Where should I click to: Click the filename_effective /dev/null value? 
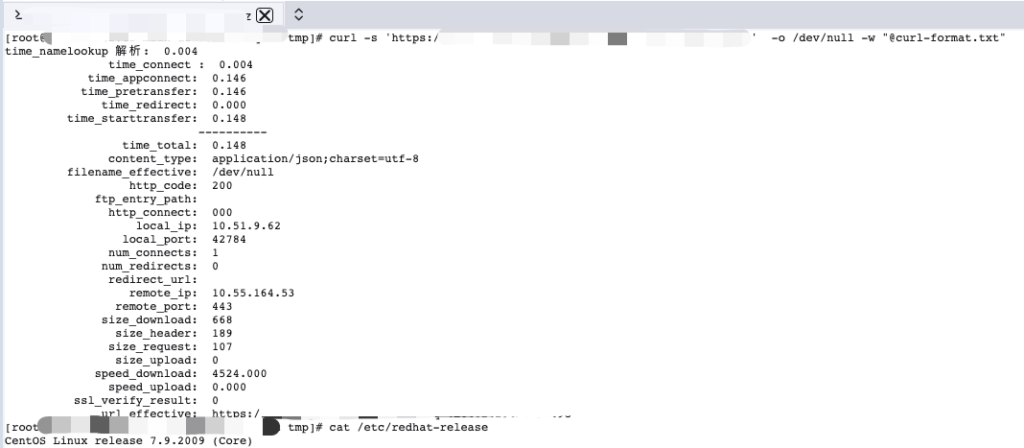click(243, 172)
